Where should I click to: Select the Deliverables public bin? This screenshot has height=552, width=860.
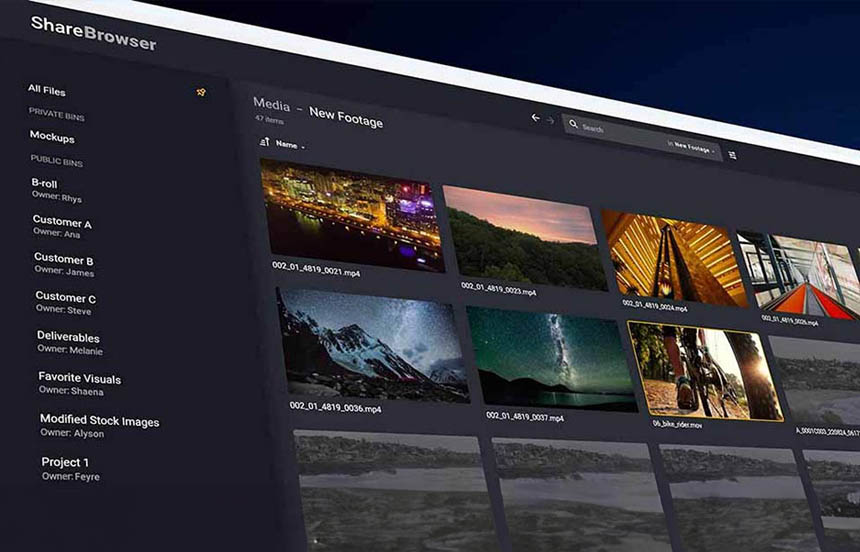[69, 342]
